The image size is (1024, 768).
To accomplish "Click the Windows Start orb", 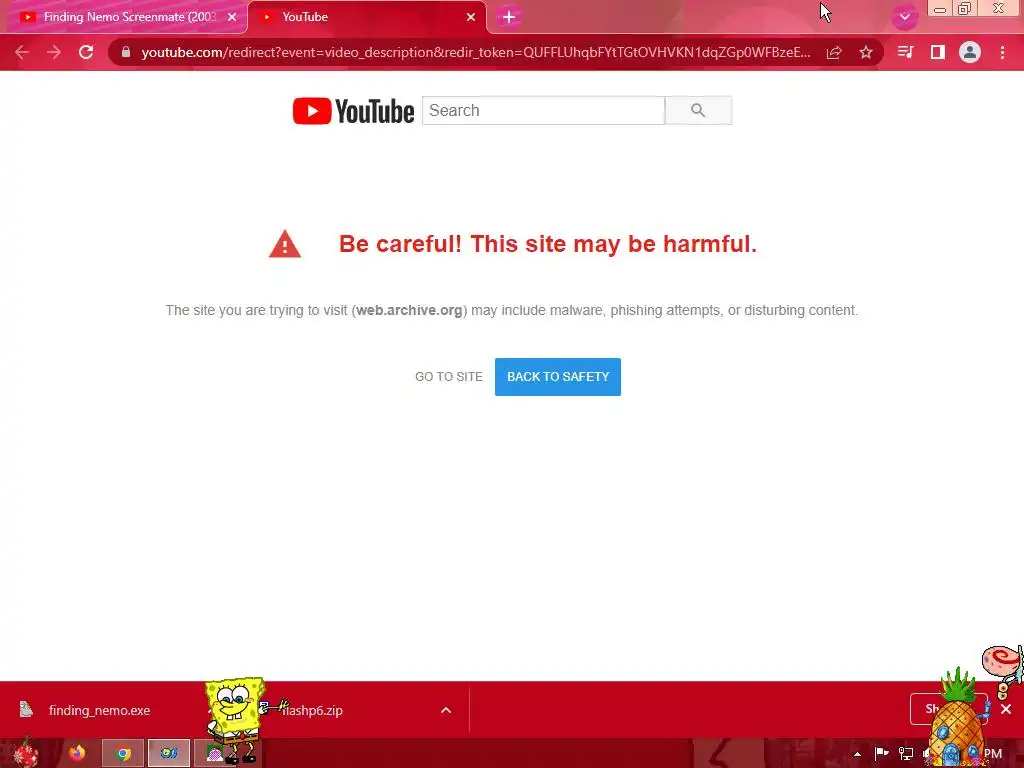I will click(26, 753).
